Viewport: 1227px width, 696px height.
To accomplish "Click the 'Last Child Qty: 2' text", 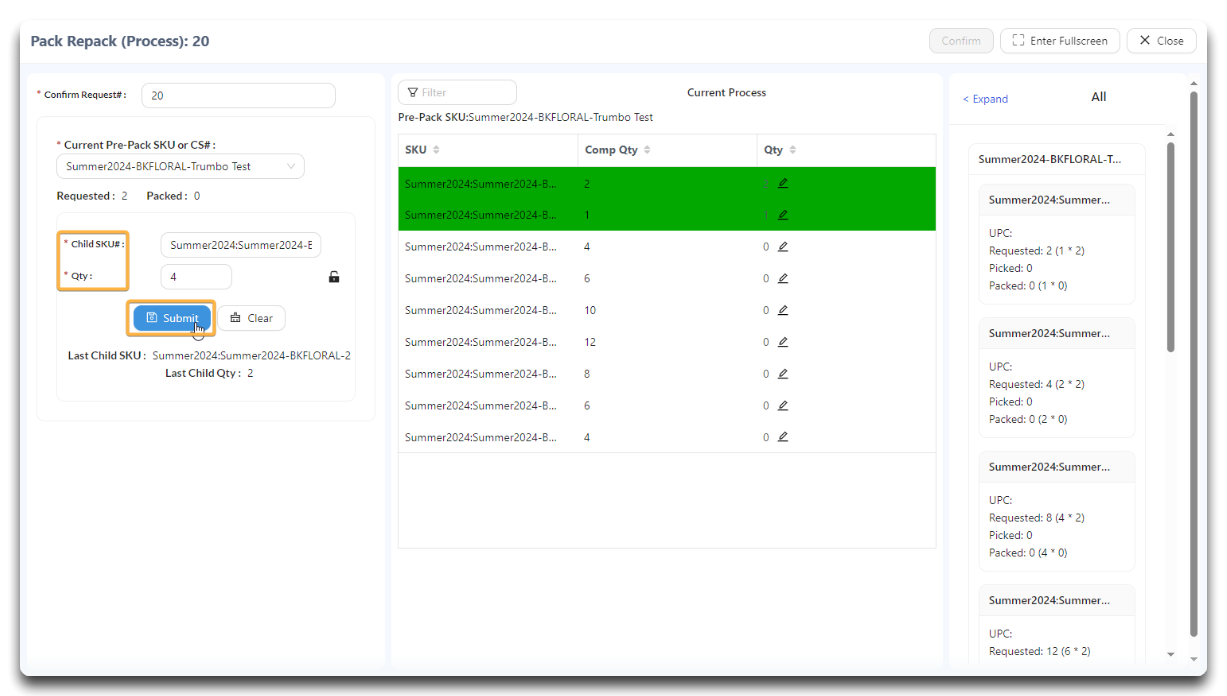I will pos(209,373).
